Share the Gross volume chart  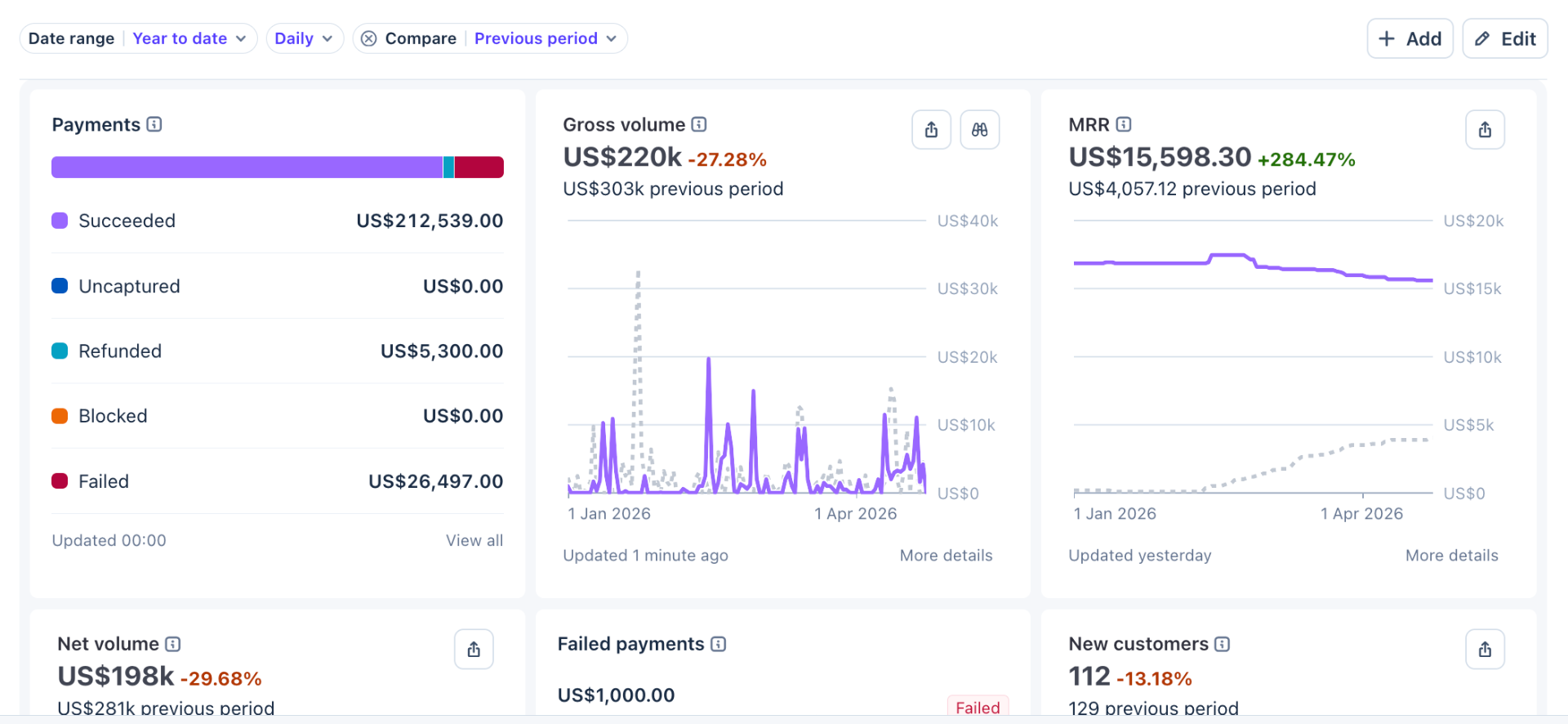point(931,130)
